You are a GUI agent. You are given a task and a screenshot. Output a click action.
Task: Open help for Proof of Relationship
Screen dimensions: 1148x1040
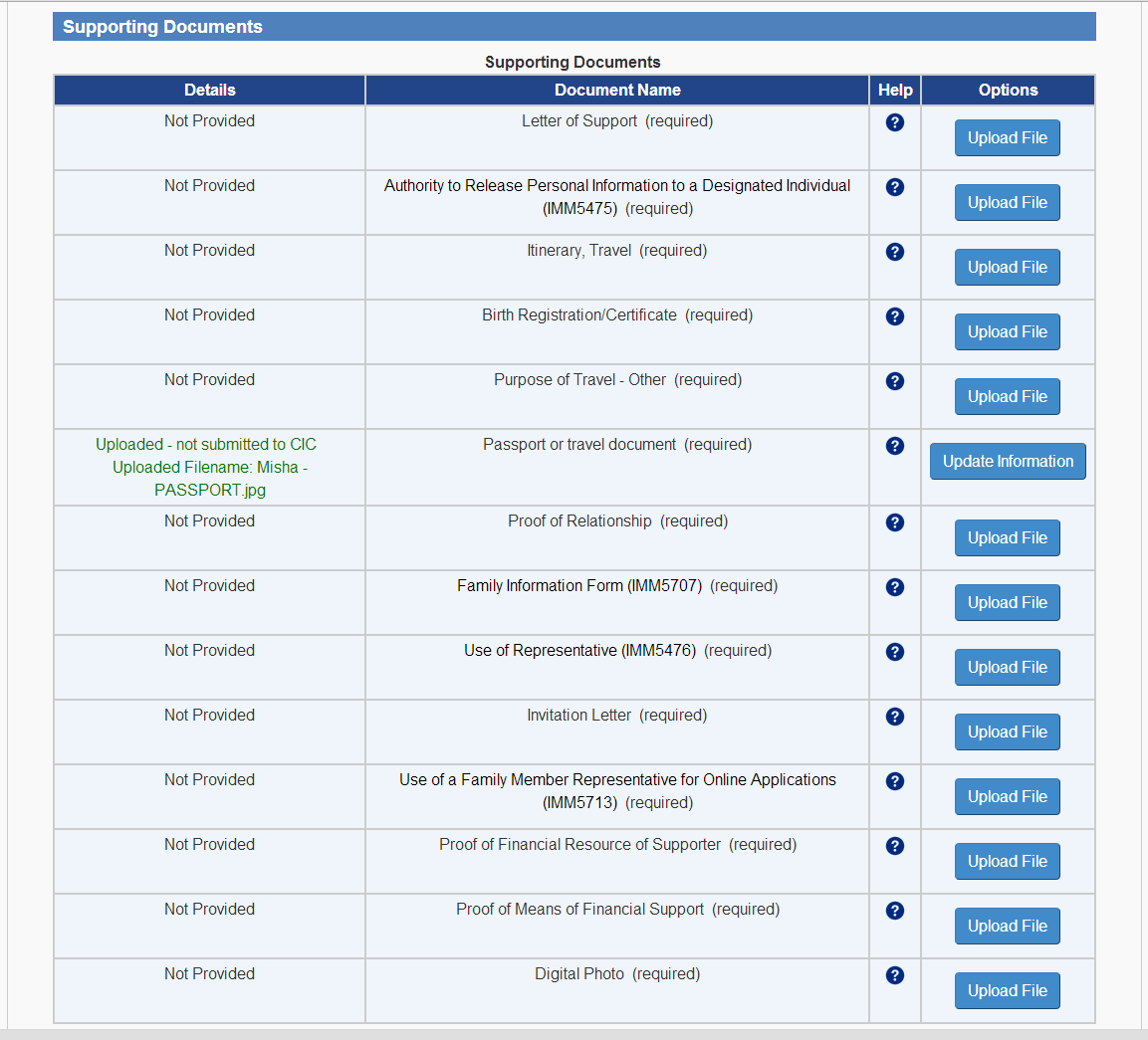(895, 522)
